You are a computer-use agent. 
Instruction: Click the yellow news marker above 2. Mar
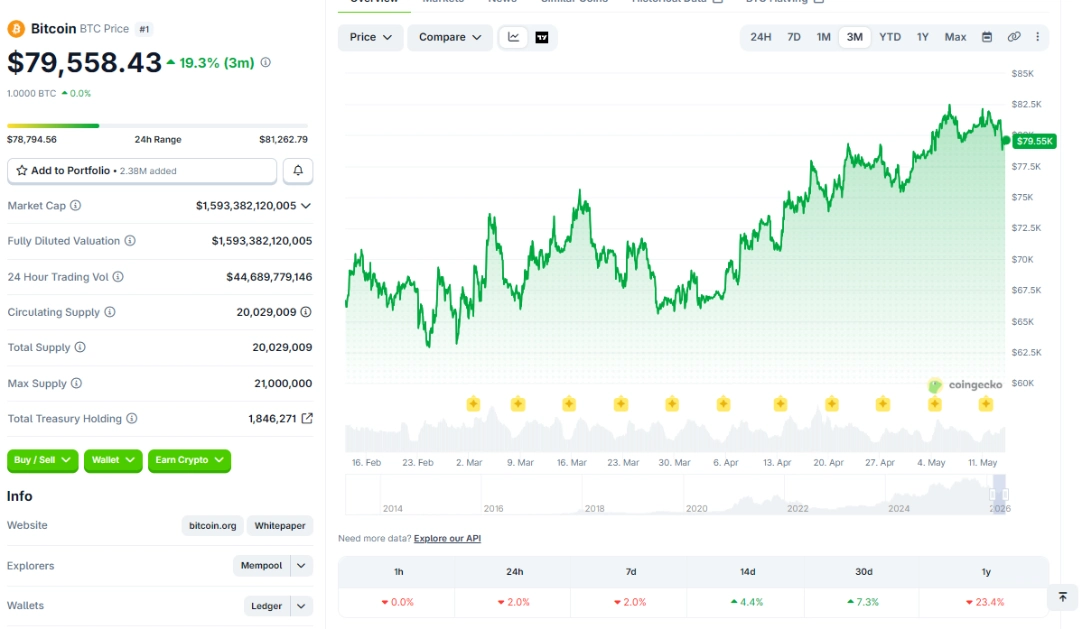[x=473, y=403]
